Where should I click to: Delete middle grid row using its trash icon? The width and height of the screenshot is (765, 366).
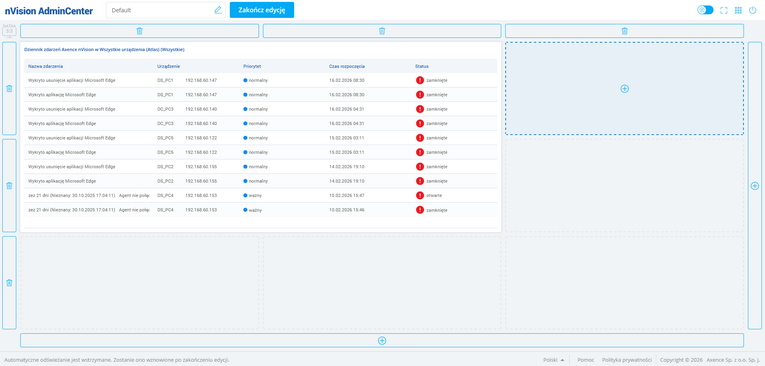tap(9, 185)
